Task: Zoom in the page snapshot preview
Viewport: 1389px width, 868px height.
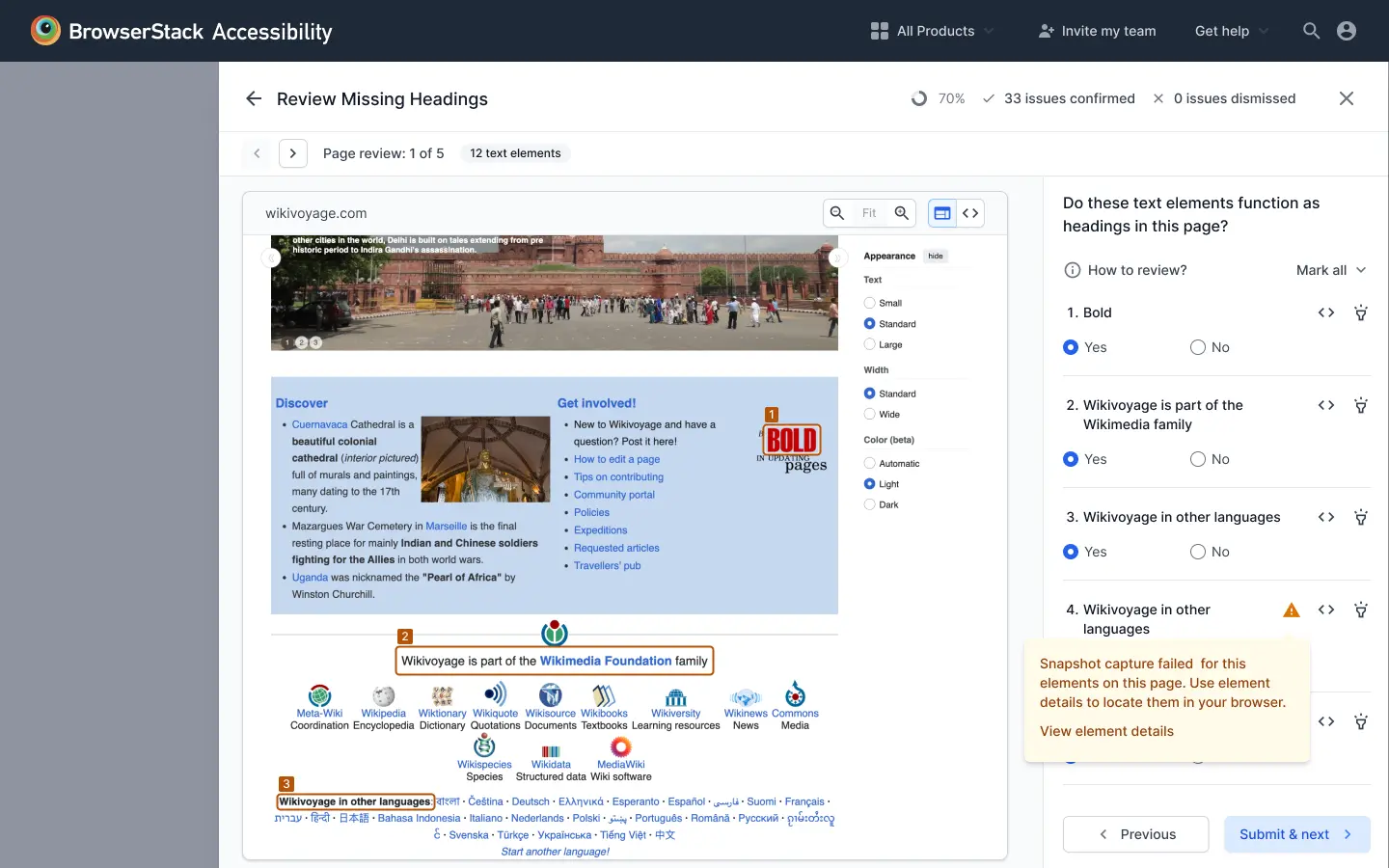Action: [902, 213]
